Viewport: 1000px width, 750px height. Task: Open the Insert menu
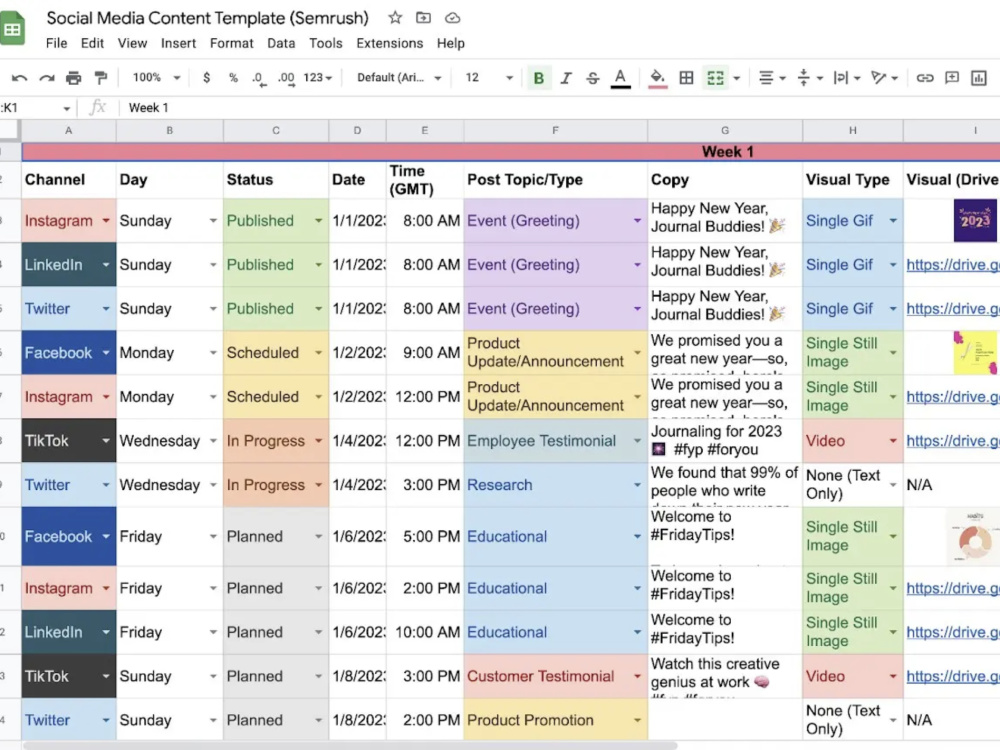tap(179, 43)
